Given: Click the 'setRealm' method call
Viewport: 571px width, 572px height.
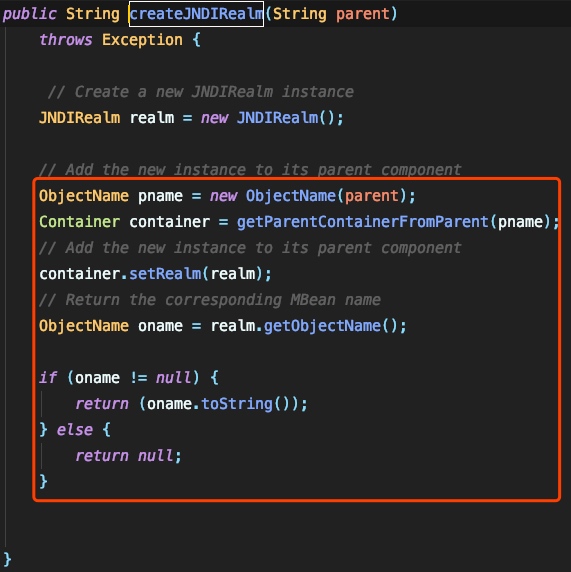Looking at the screenshot, I should pyautogui.click(x=165, y=274).
